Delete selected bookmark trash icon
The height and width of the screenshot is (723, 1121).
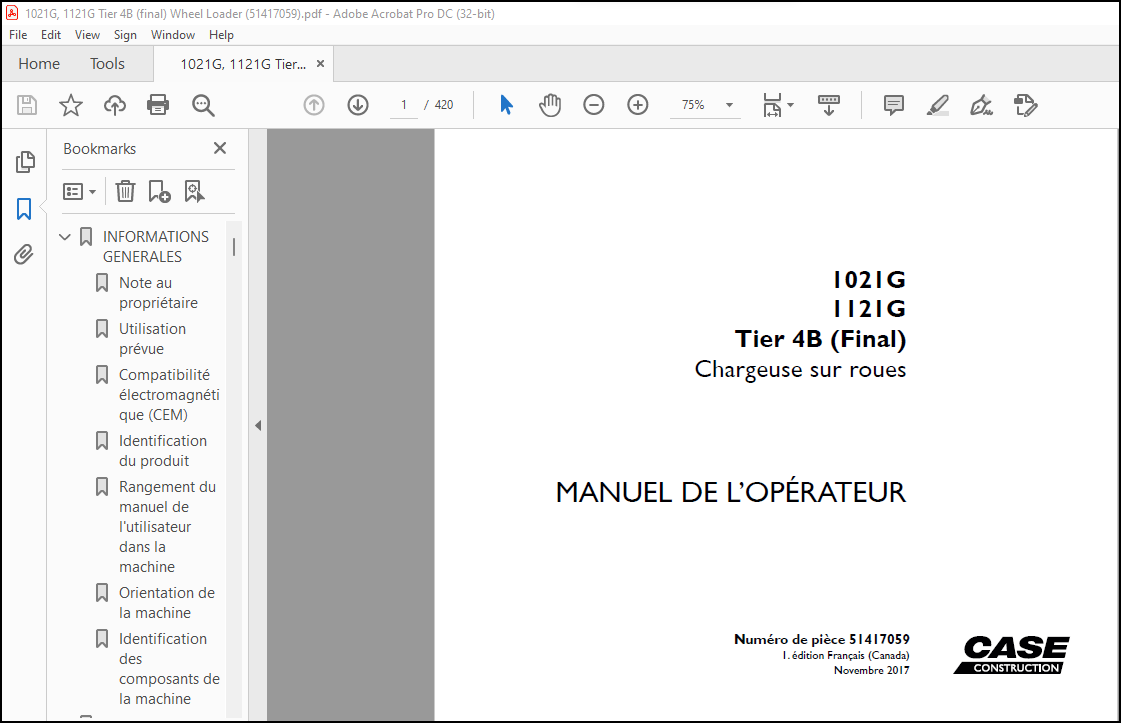point(125,192)
